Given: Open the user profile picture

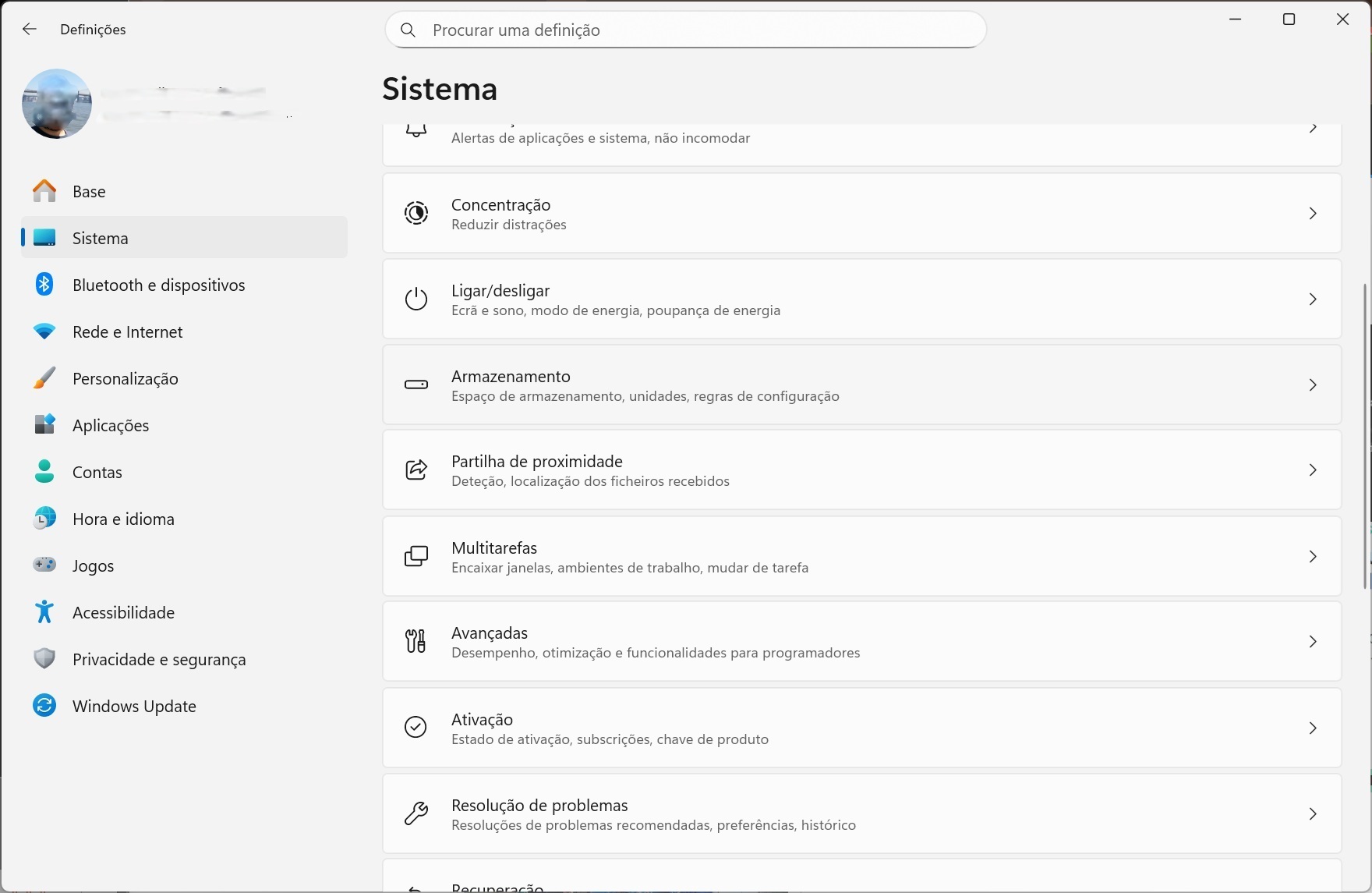Looking at the screenshot, I should 57,104.
